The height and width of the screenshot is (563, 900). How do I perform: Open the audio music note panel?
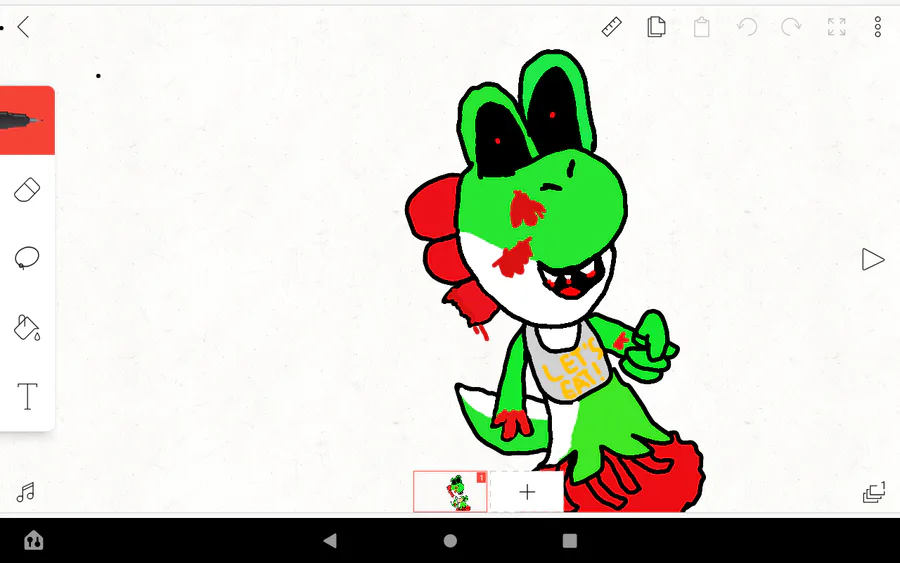(x=25, y=492)
